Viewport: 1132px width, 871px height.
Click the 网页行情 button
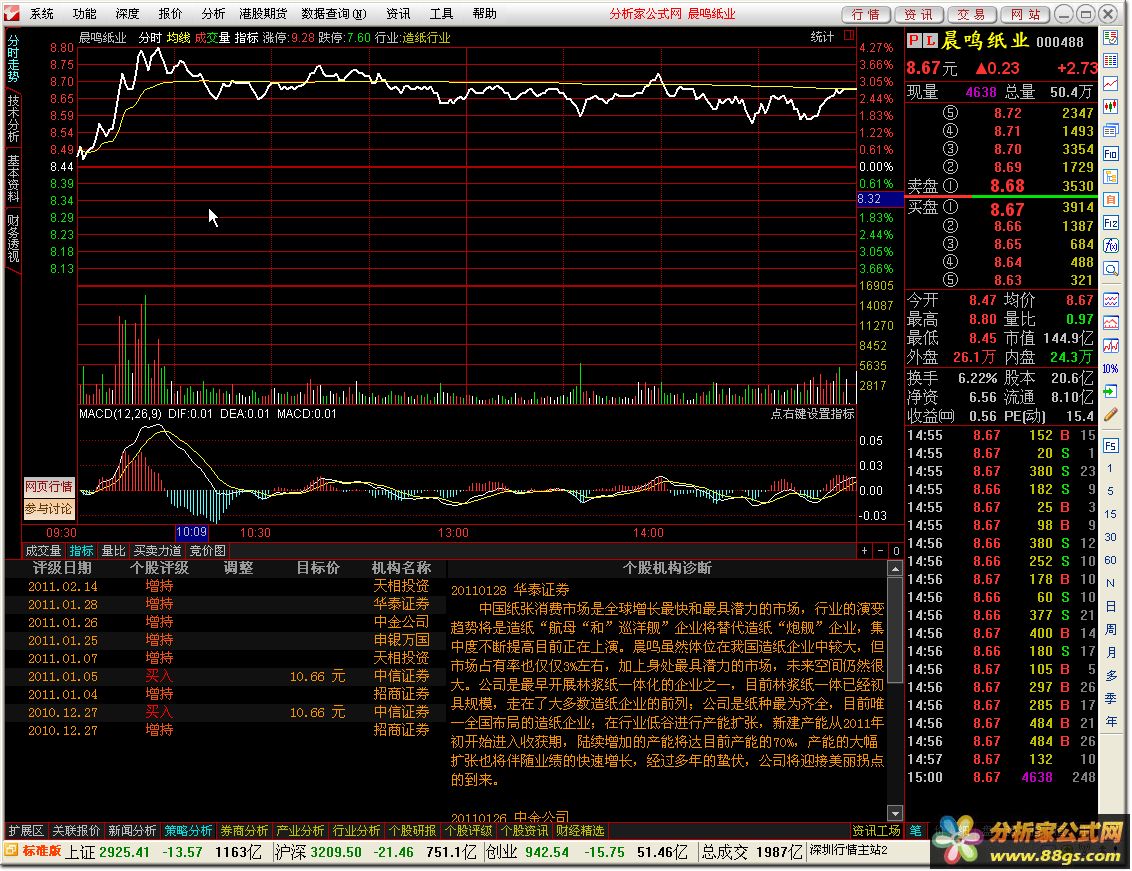tap(49, 487)
